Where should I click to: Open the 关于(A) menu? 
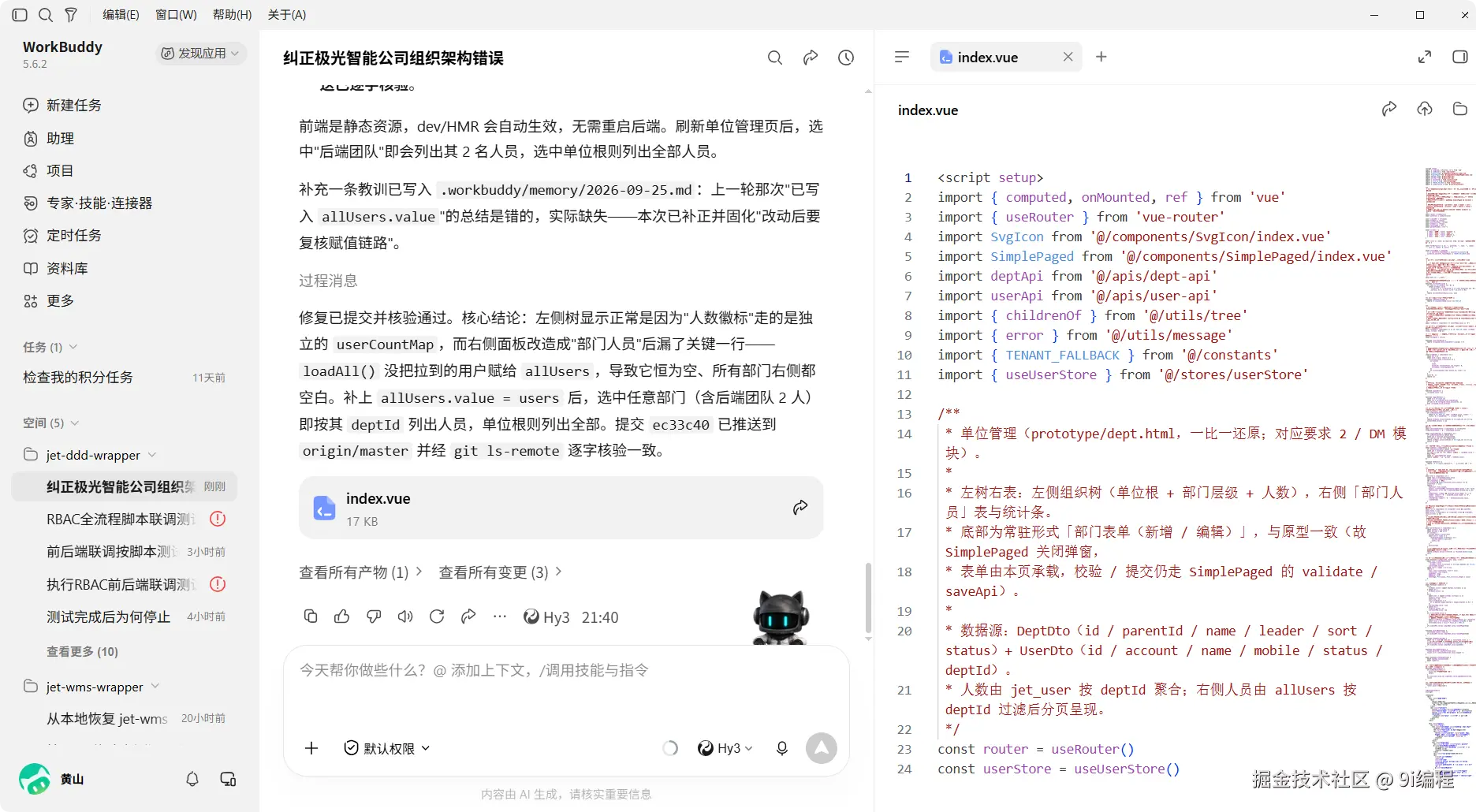point(287,15)
